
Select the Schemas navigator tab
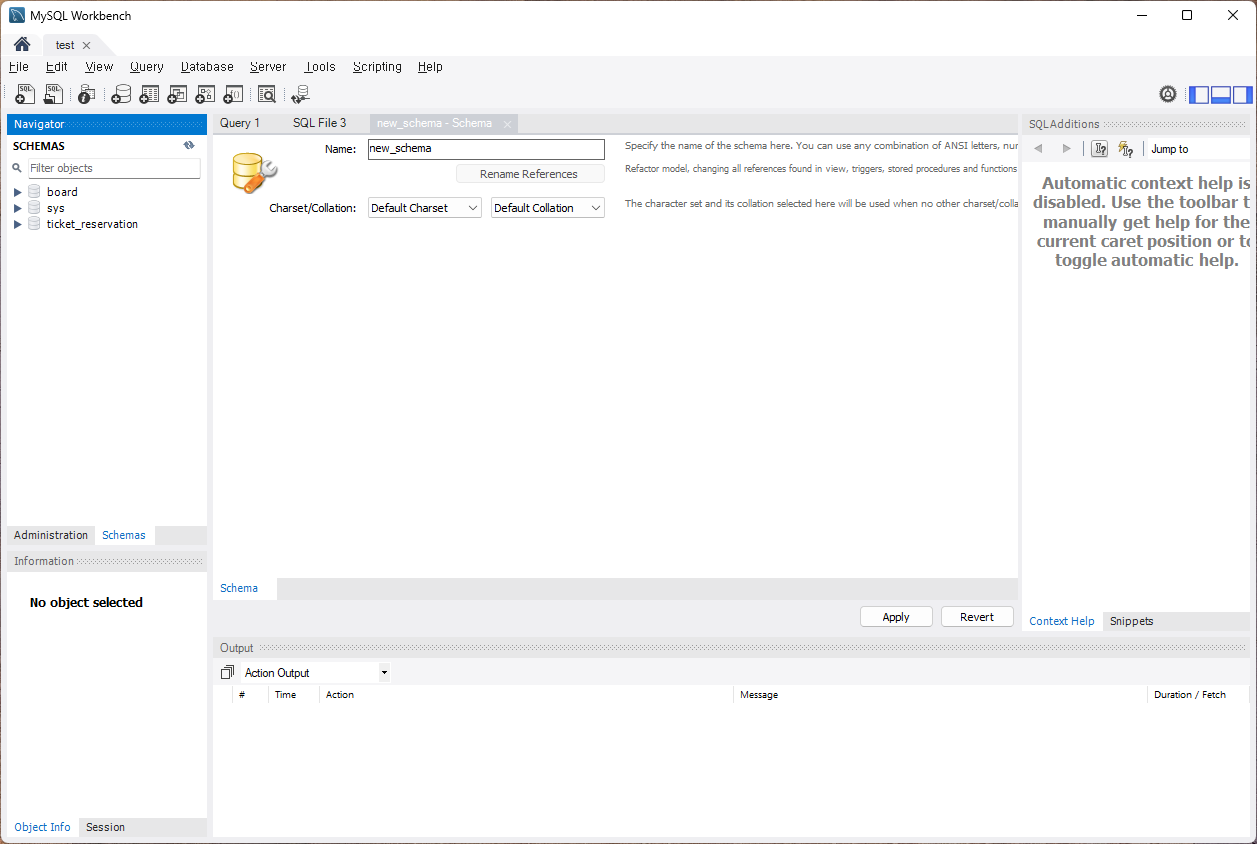124,535
